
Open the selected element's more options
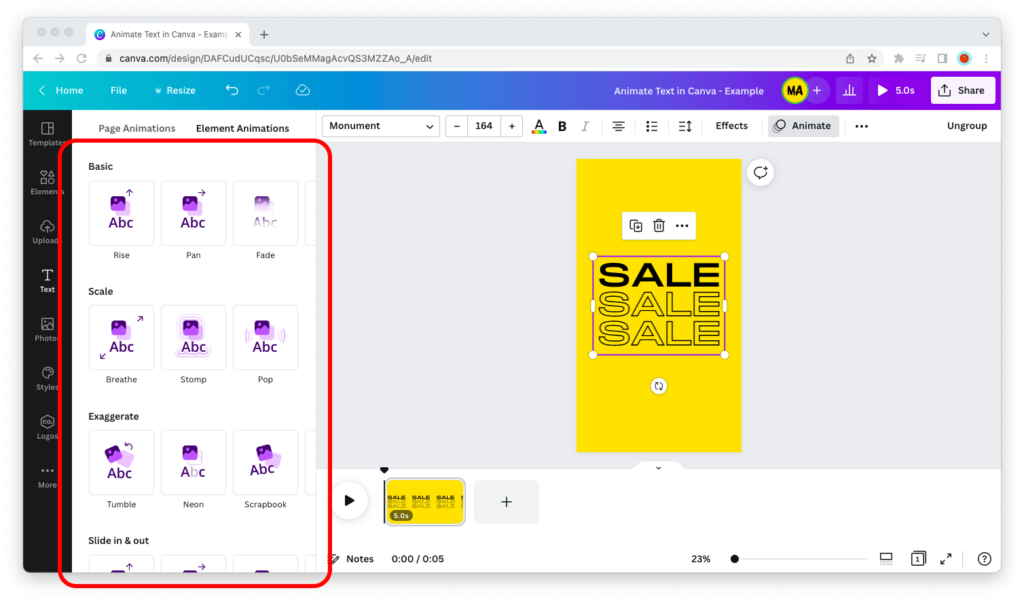682,226
